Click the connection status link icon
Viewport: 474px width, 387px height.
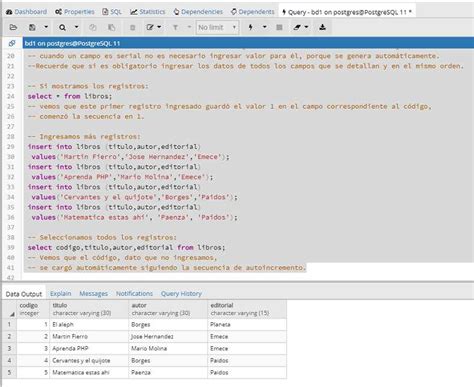[12, 43]
